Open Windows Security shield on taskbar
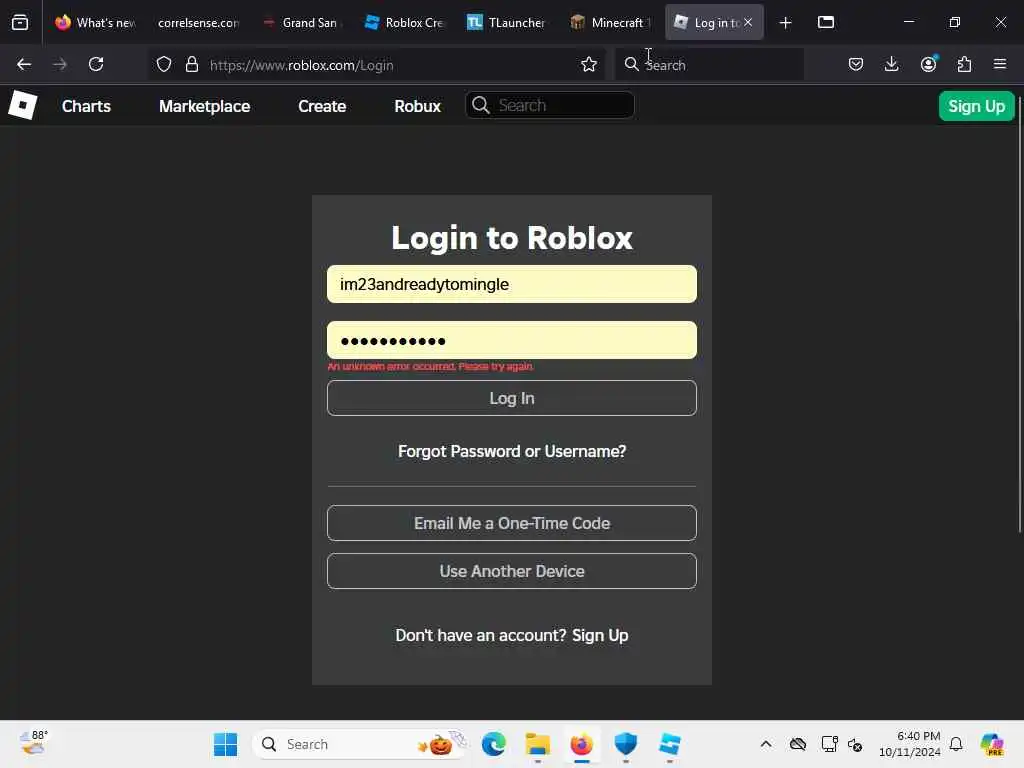This screenshot has height=768, width=1024. 626,744
